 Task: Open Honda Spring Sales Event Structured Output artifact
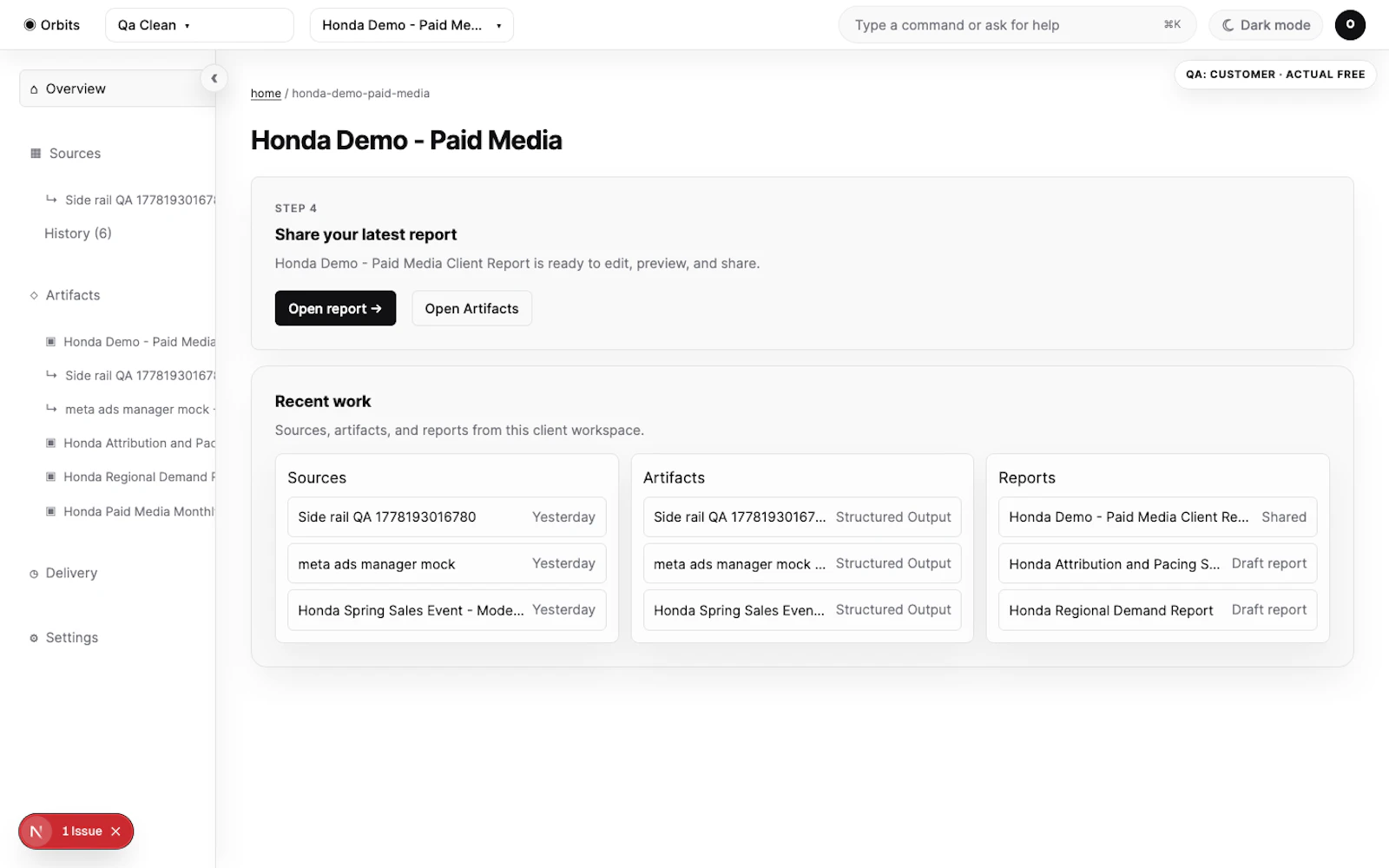pyautogui.click(x=802, y=610)
